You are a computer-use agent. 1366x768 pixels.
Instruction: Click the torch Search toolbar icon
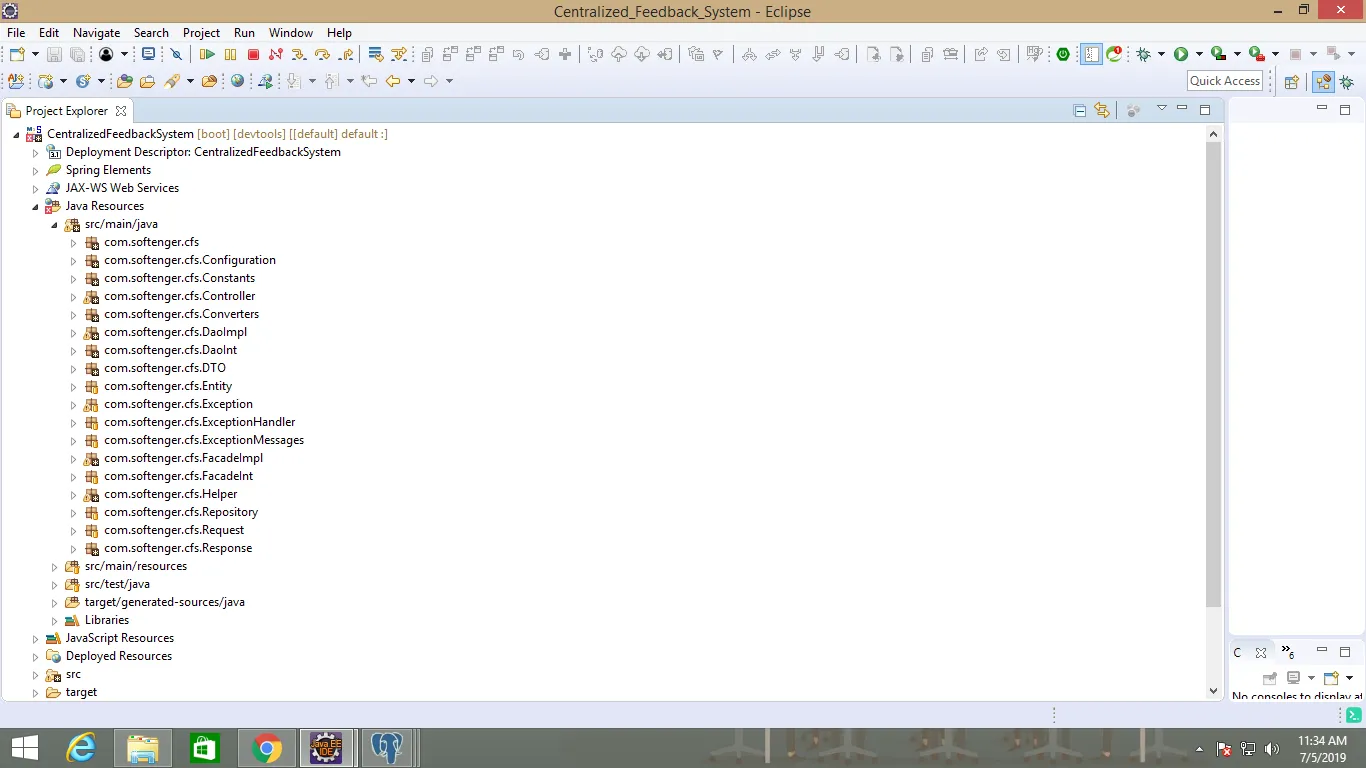pyautogui.click(x=172, y=81)
